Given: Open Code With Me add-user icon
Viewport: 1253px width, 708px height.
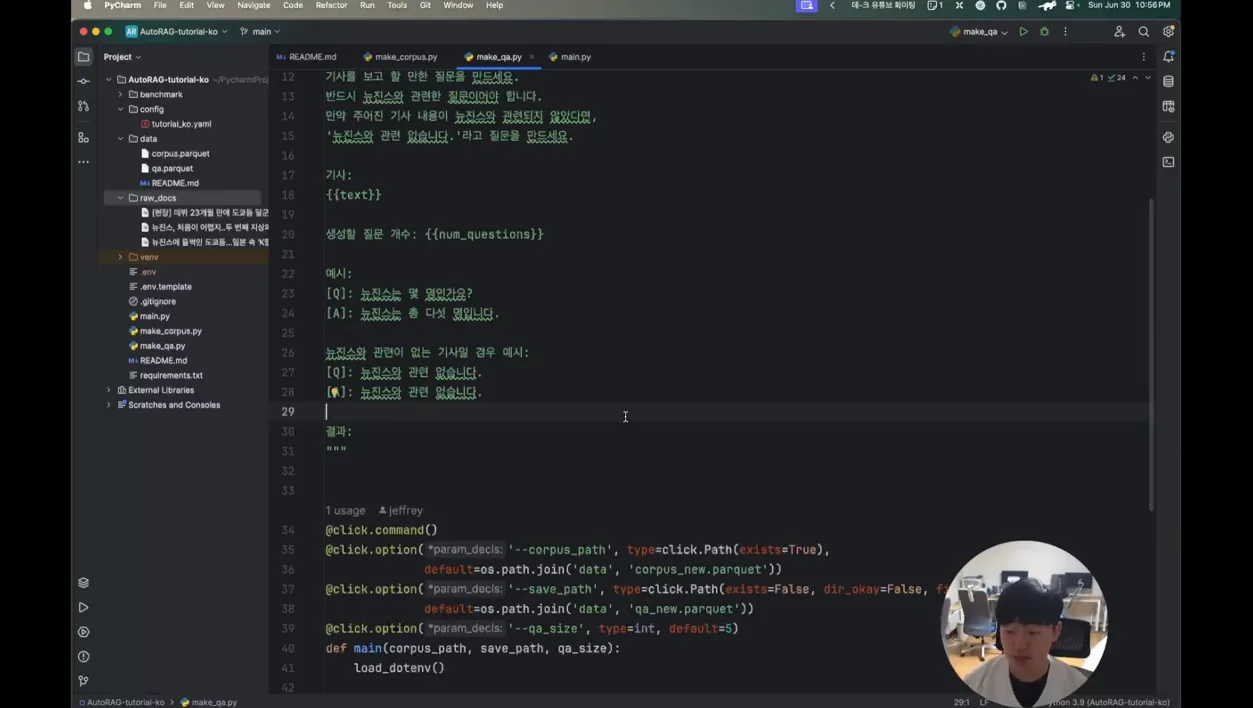Looking at the screenshot, I should click(1119, 32).
